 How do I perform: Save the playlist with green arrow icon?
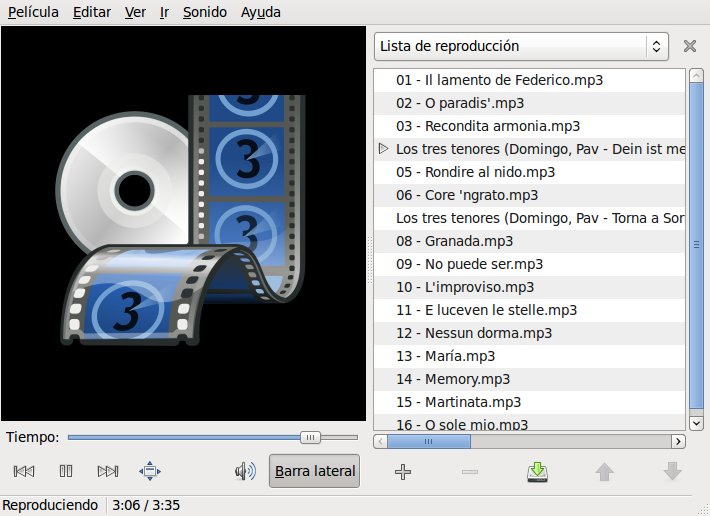(537, 472)
